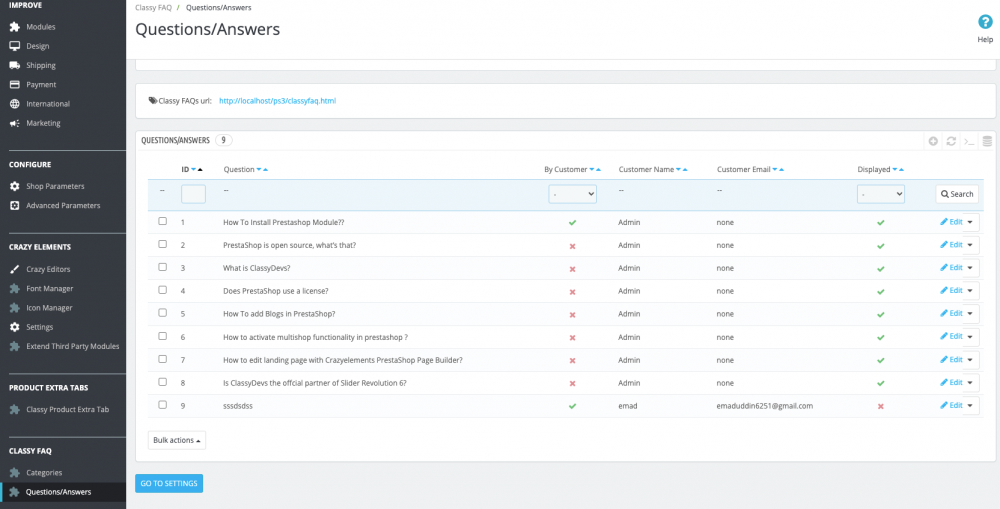Click the Design monitor icon in sidebar
Image resolution: width=1000 pixels, height=509 pixels.
(x=15, y=46)
